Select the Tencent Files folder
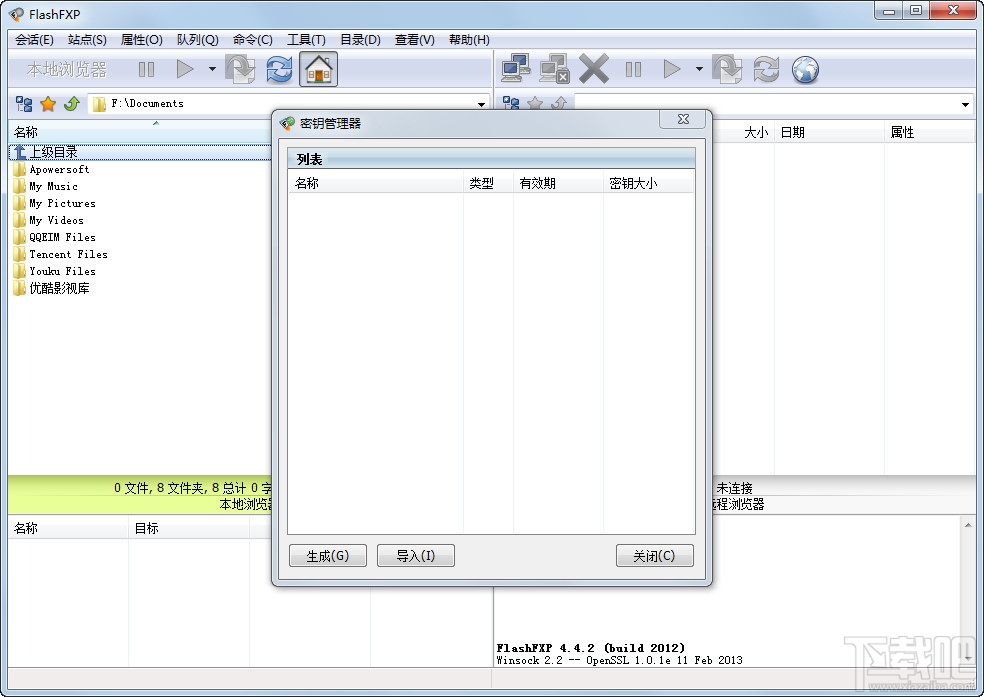The height and width of the screenshot is (697, 984). pos(66,254)
